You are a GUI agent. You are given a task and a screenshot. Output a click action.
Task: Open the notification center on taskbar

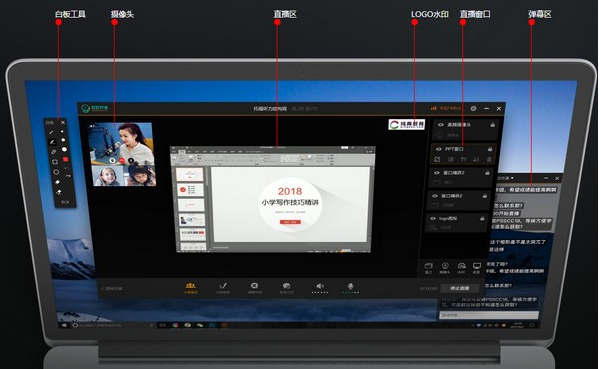click(x=531, y=325)
